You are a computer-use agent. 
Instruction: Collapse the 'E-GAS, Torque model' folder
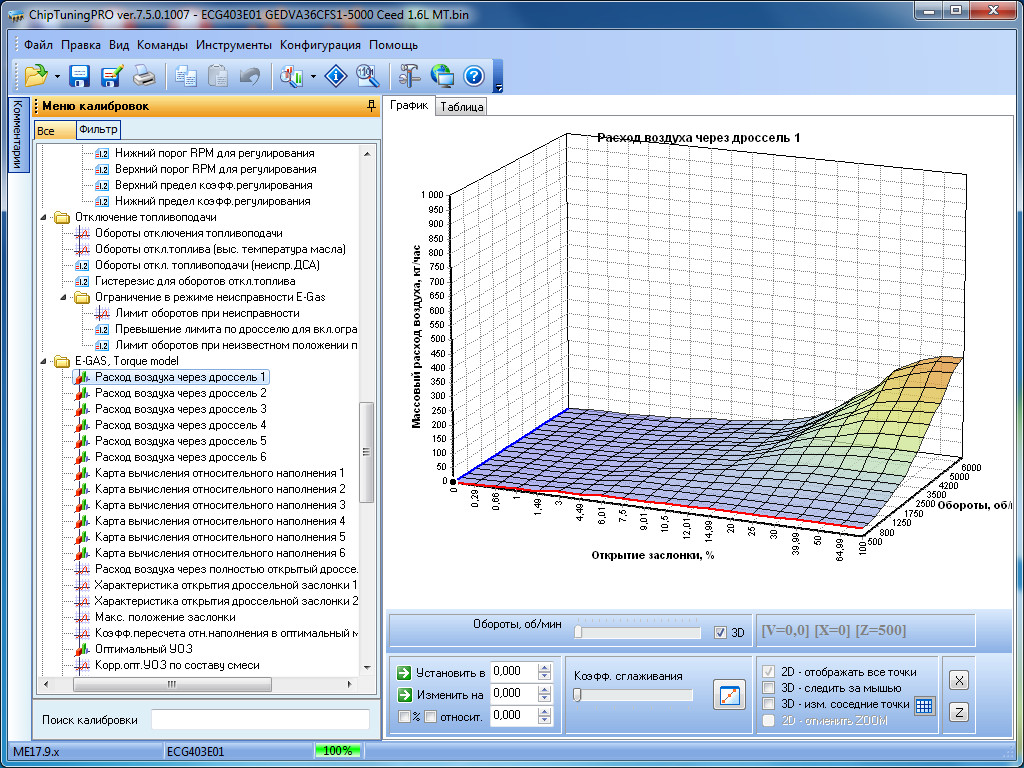44,361
